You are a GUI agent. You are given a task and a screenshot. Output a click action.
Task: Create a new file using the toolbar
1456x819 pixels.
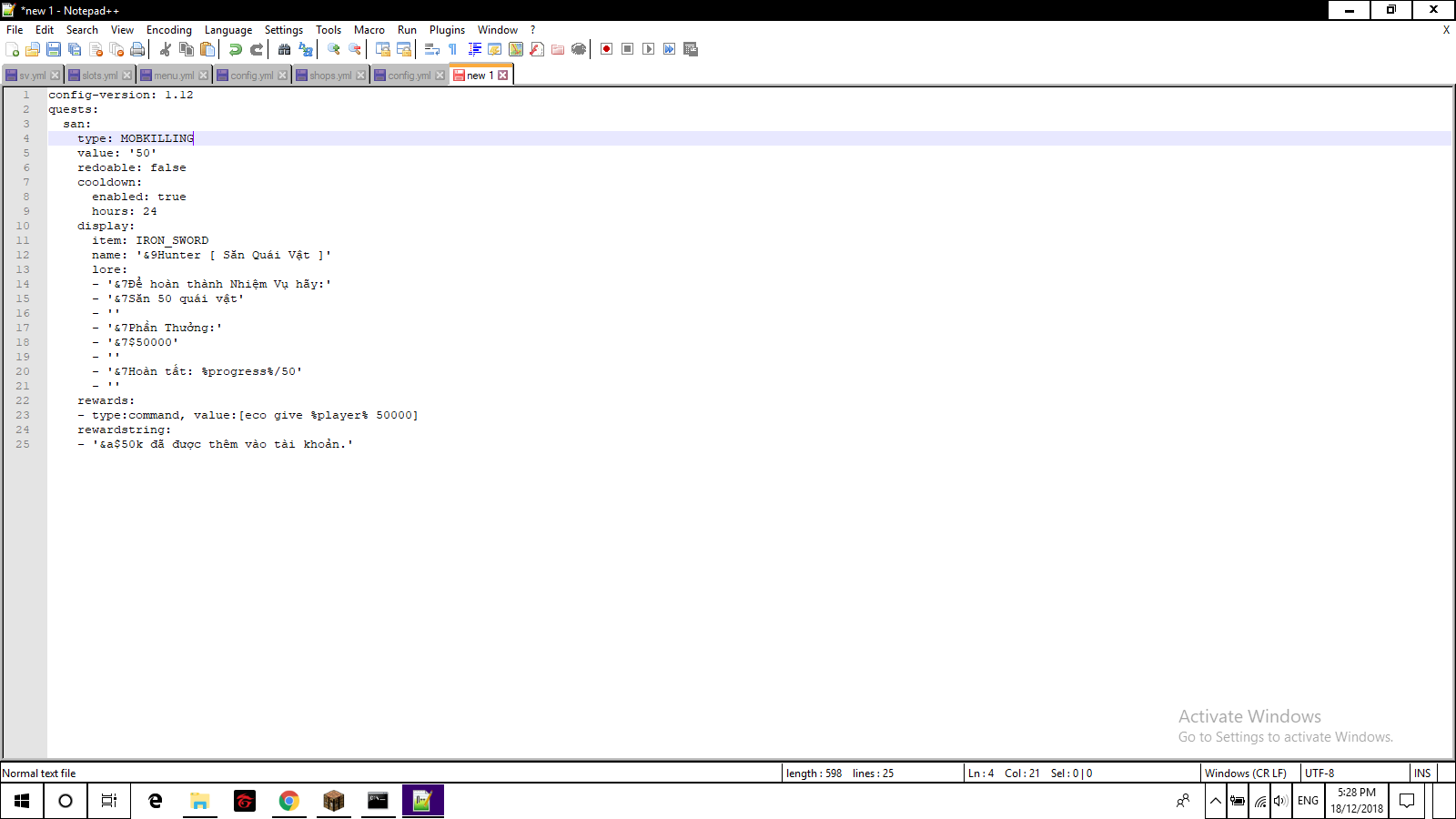click(x=13, y=50)
